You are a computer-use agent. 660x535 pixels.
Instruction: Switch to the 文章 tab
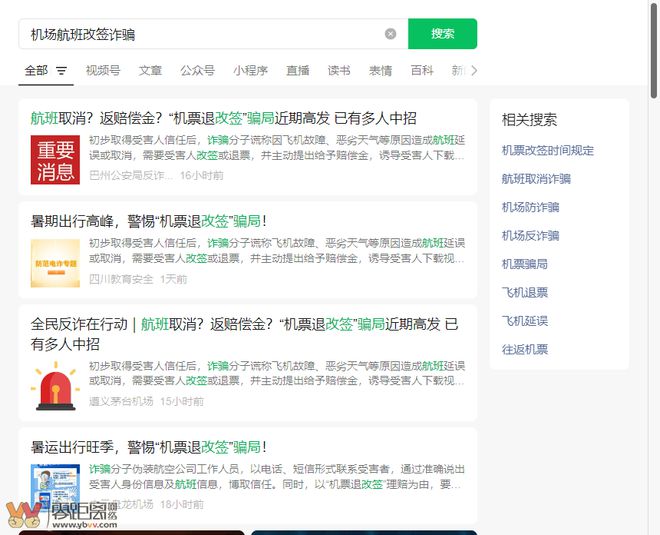[150, 71]
